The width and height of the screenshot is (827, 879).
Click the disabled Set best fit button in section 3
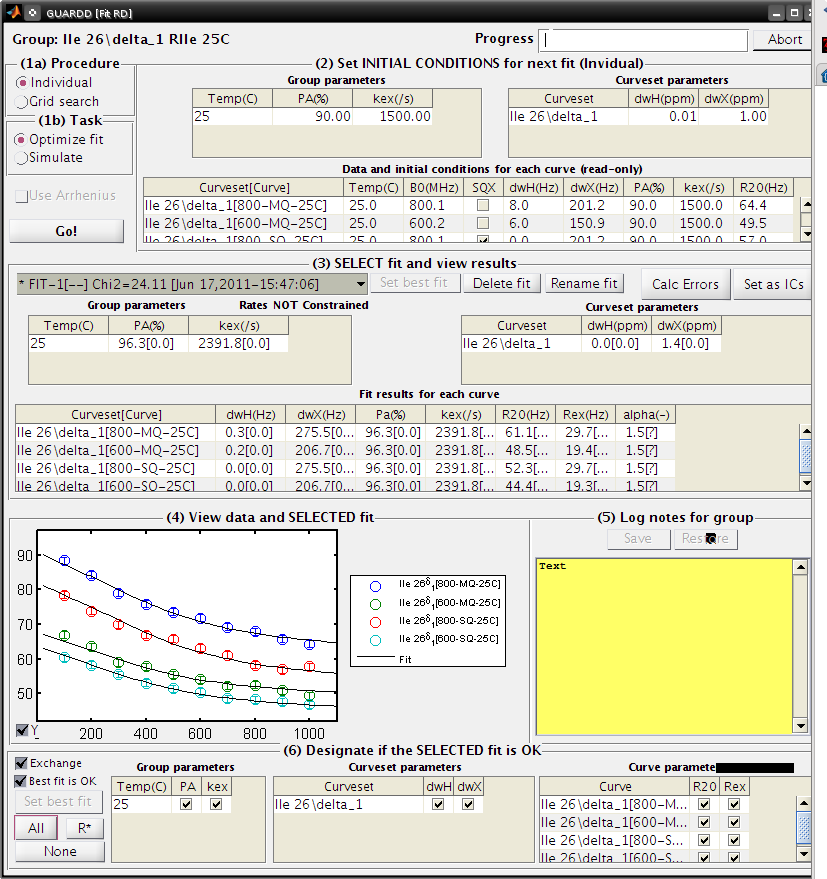(414, 283)
